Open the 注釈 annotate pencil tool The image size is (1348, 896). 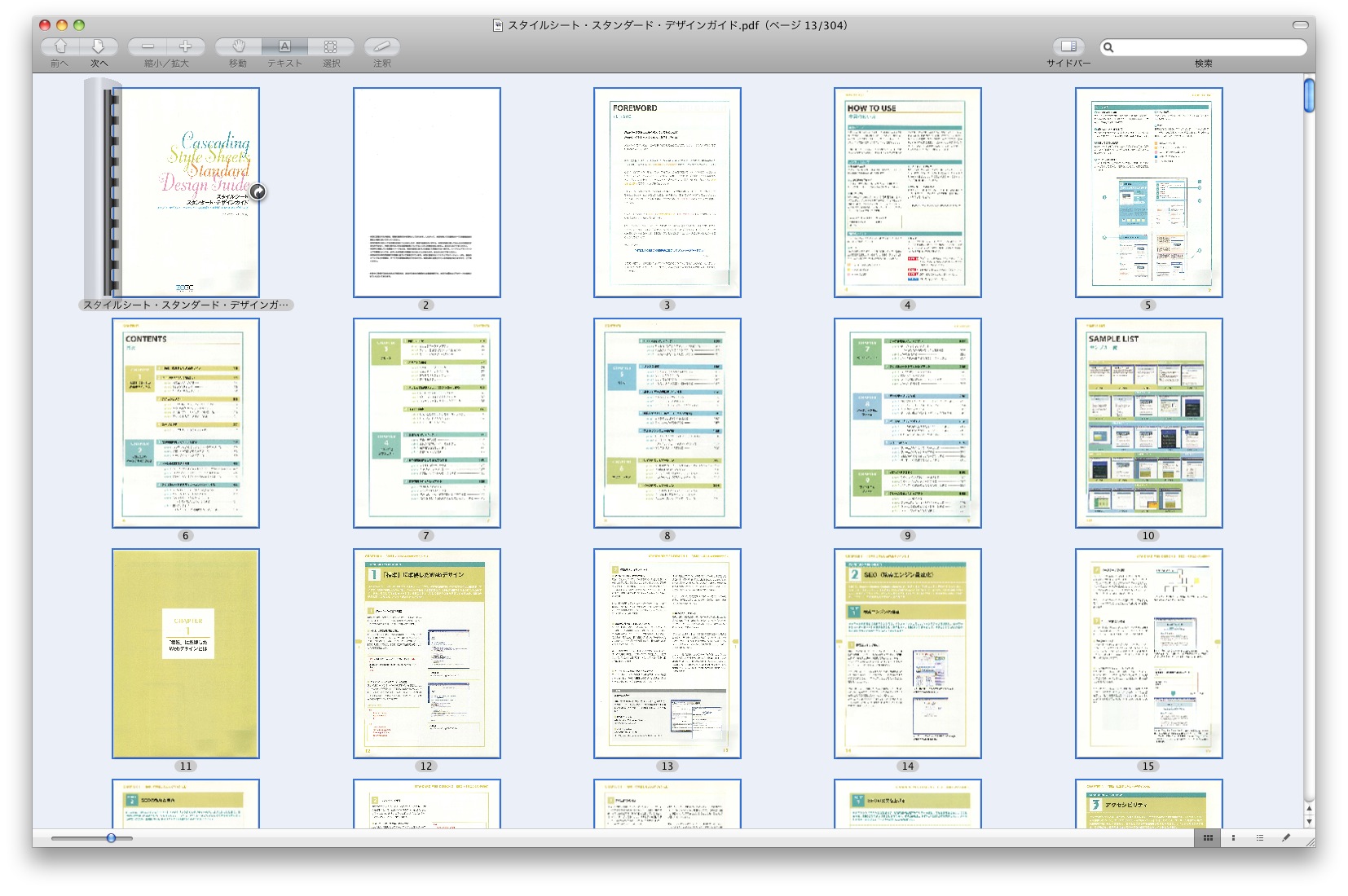pos(381,46)
